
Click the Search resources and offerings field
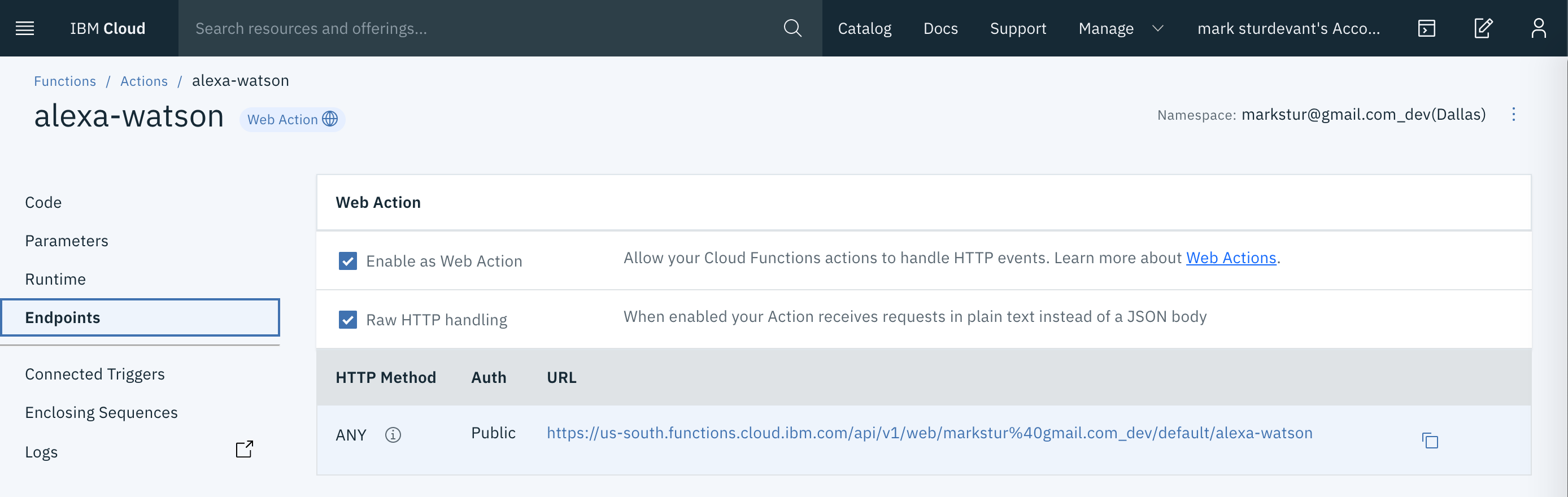tap(475, 29)
